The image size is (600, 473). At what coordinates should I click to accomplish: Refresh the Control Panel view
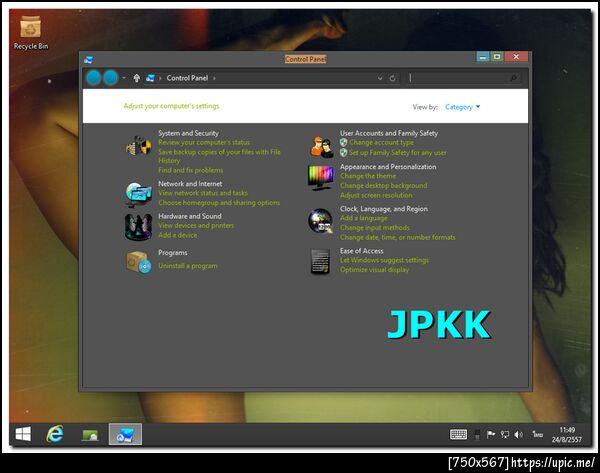(392, 78)
